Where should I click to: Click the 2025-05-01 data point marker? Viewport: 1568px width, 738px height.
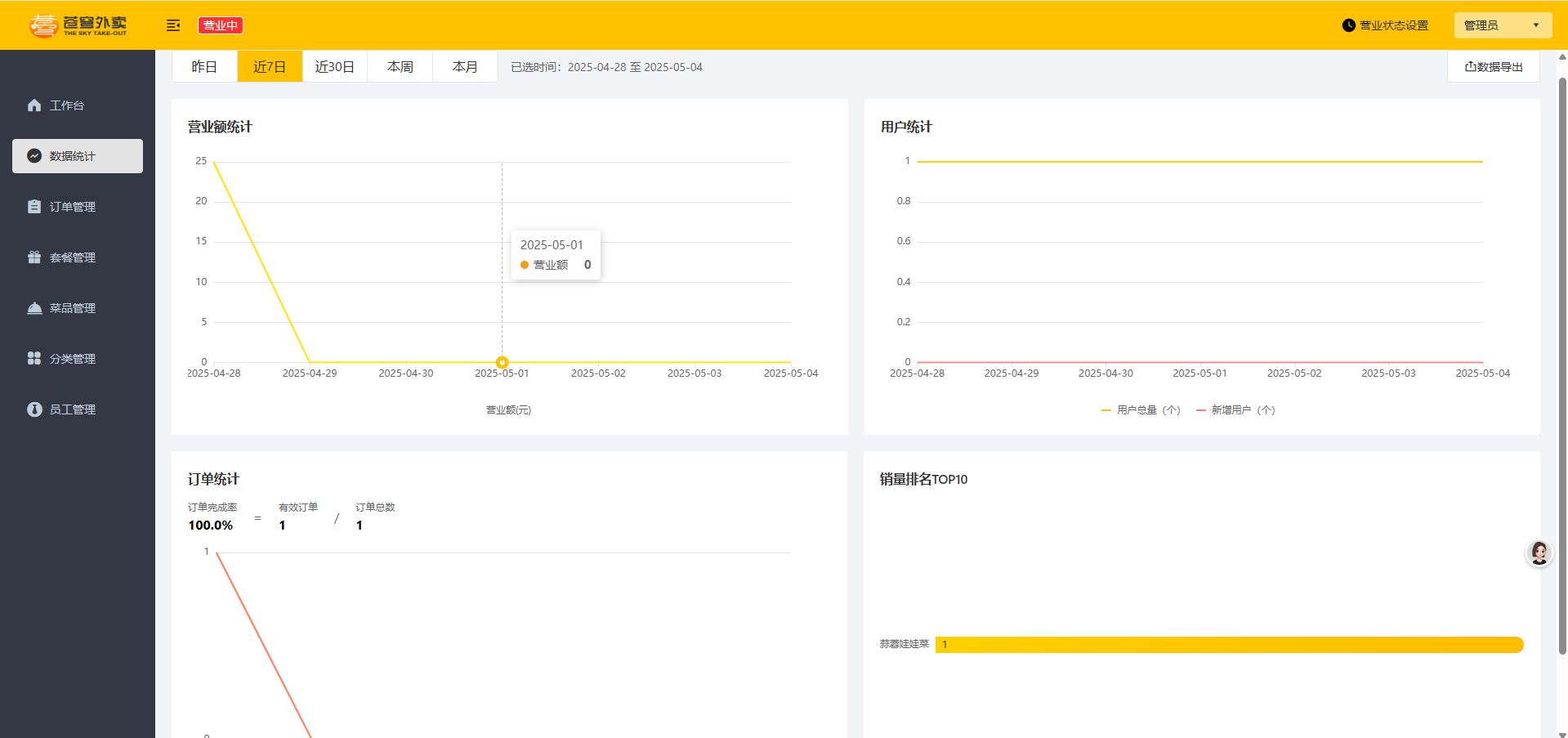pyautogui.click(x=503, y=362)
